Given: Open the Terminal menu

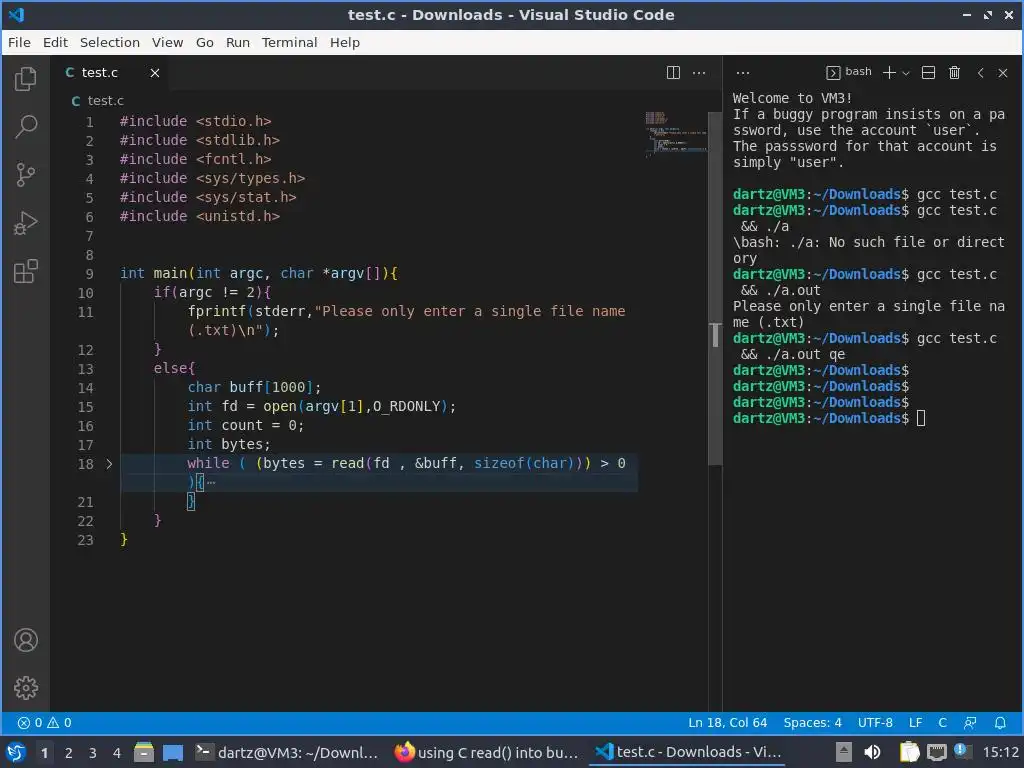Looking at the screenshot, I should coord(289,42).
